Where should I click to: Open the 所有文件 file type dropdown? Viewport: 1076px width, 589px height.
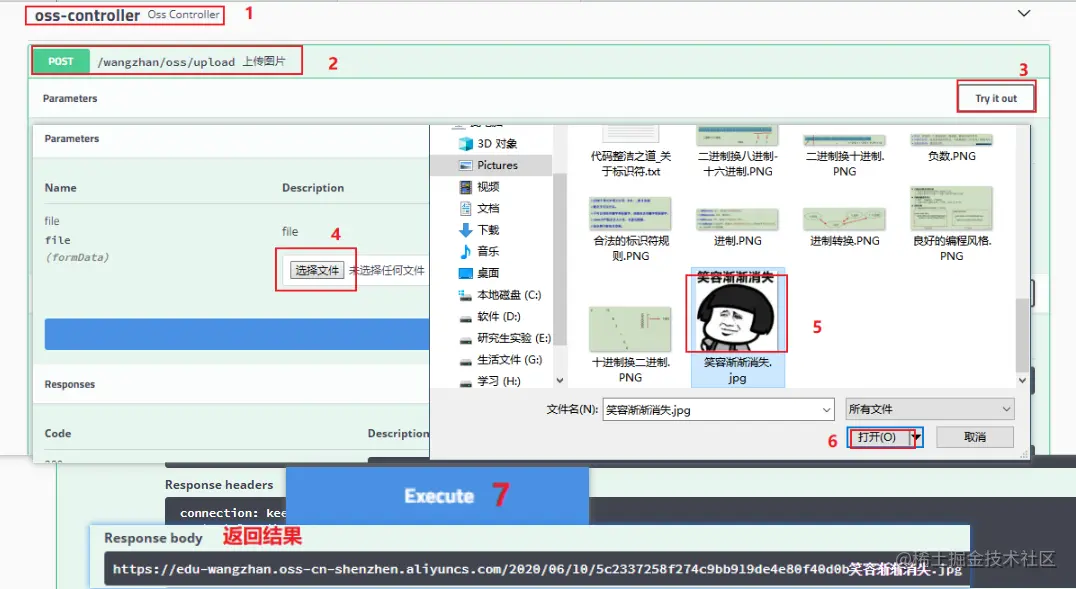point(929,409)
